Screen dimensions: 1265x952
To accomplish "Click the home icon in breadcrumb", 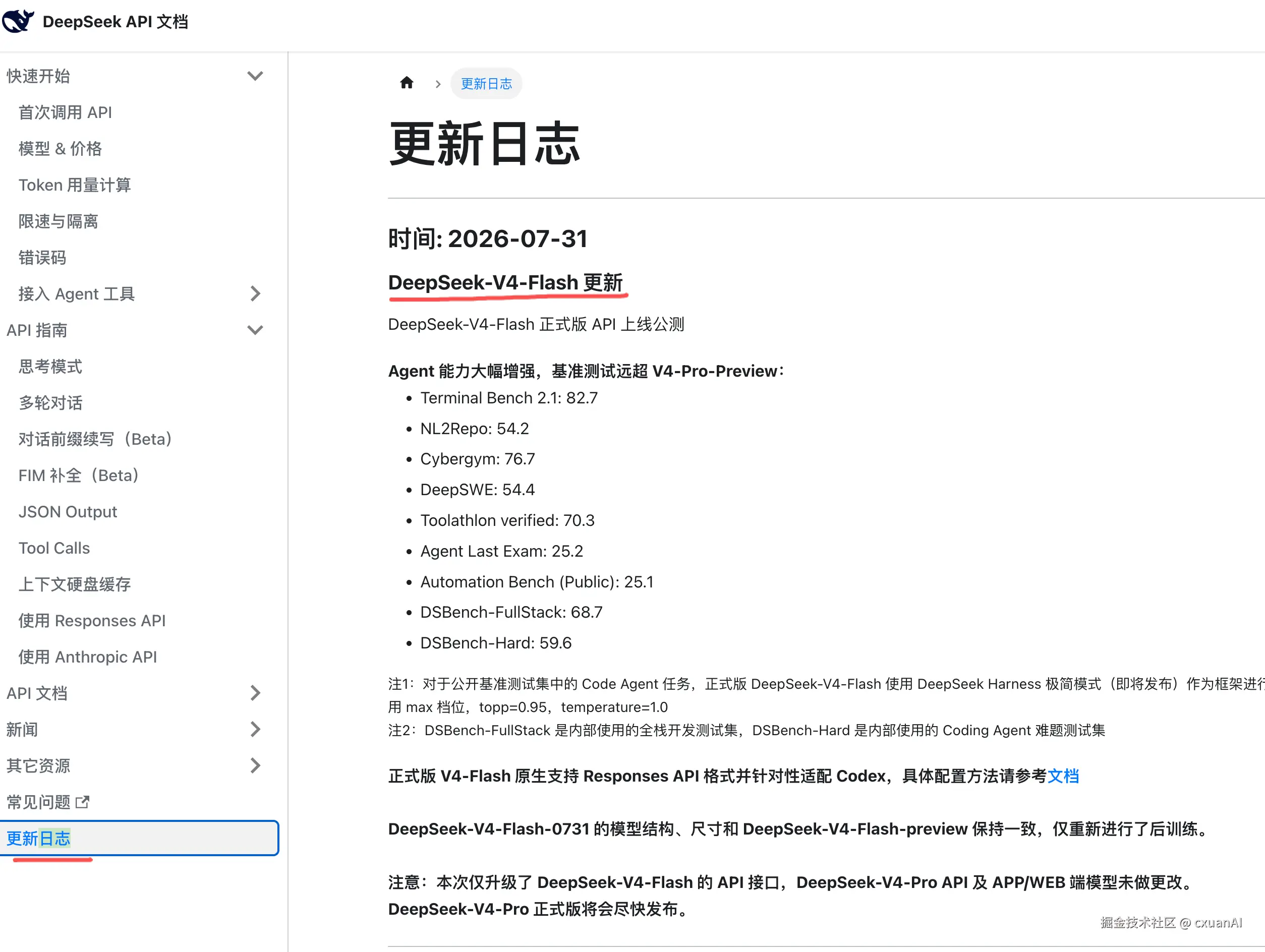I will tap(407, 83).
